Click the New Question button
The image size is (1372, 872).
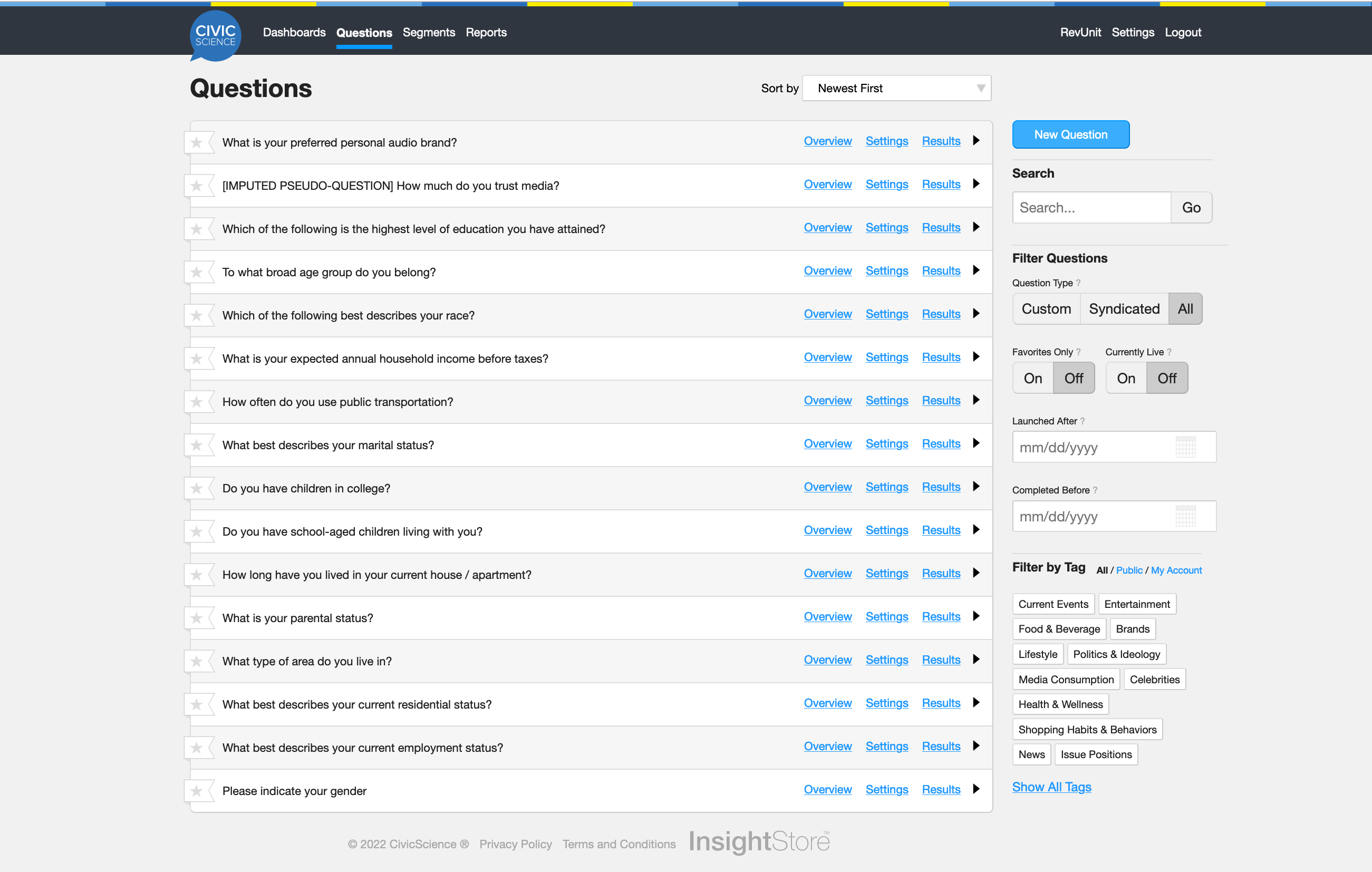pyautogui.click(x=1070, y=134)
